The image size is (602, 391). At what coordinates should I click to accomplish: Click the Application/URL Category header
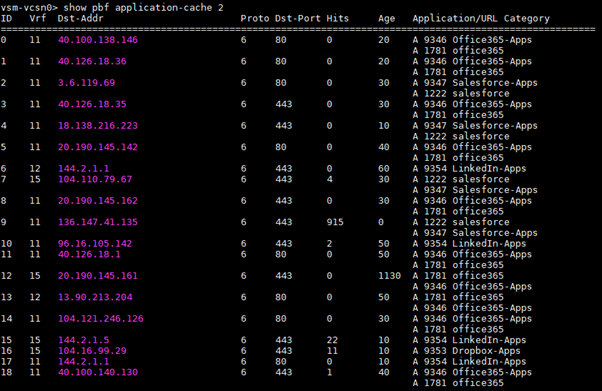481,18
